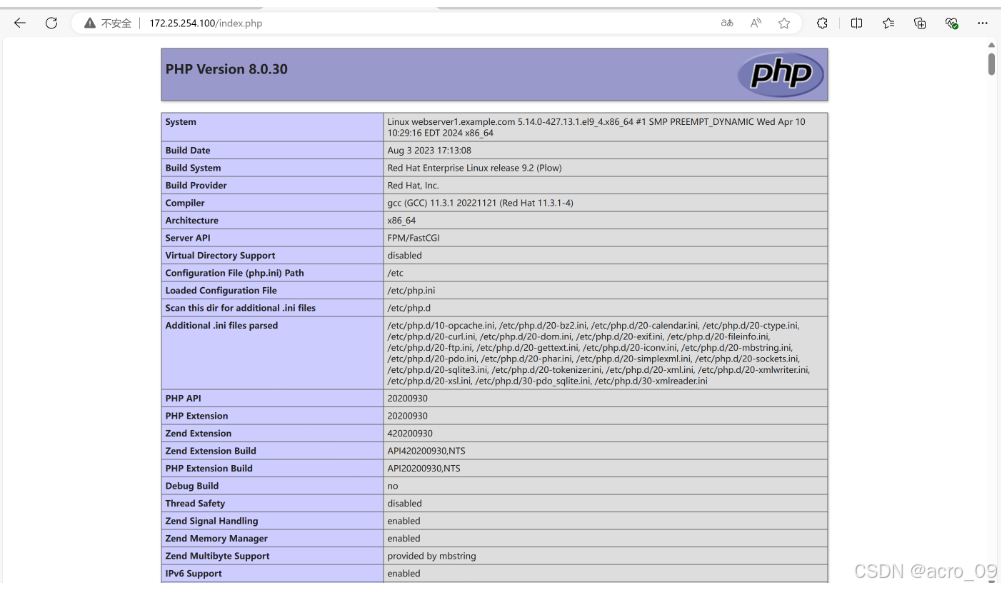Click 'Configuration File (php.ini) Path' label
Viewport: 1001px width, 589px height.
234,273
